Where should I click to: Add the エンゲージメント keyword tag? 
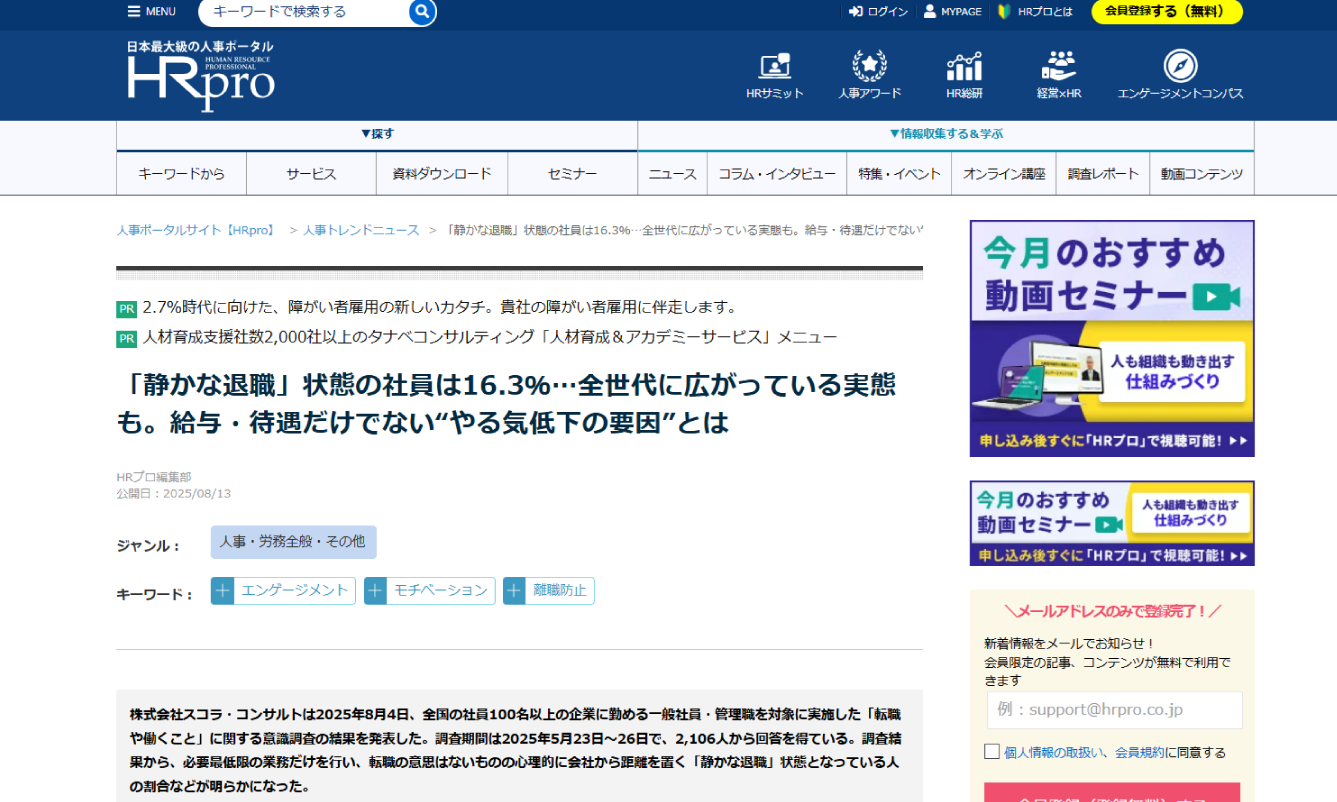coord(223,591)
